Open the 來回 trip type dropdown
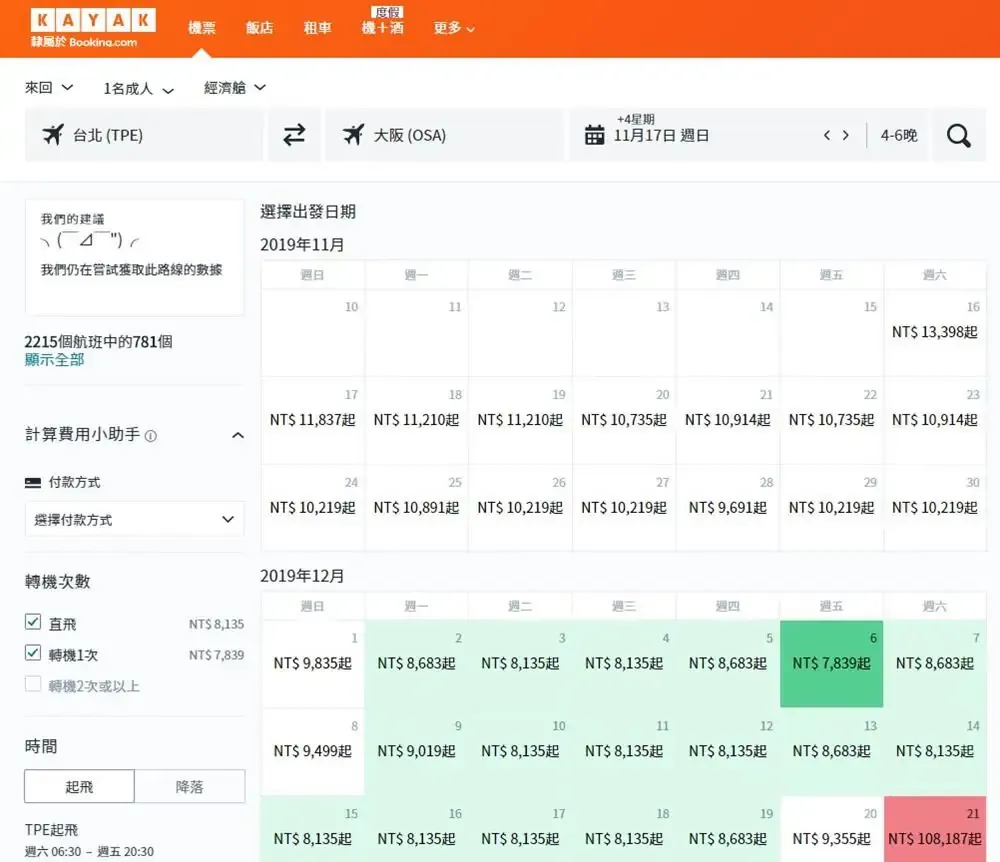 pyautogui.click(x=49, y=88)
